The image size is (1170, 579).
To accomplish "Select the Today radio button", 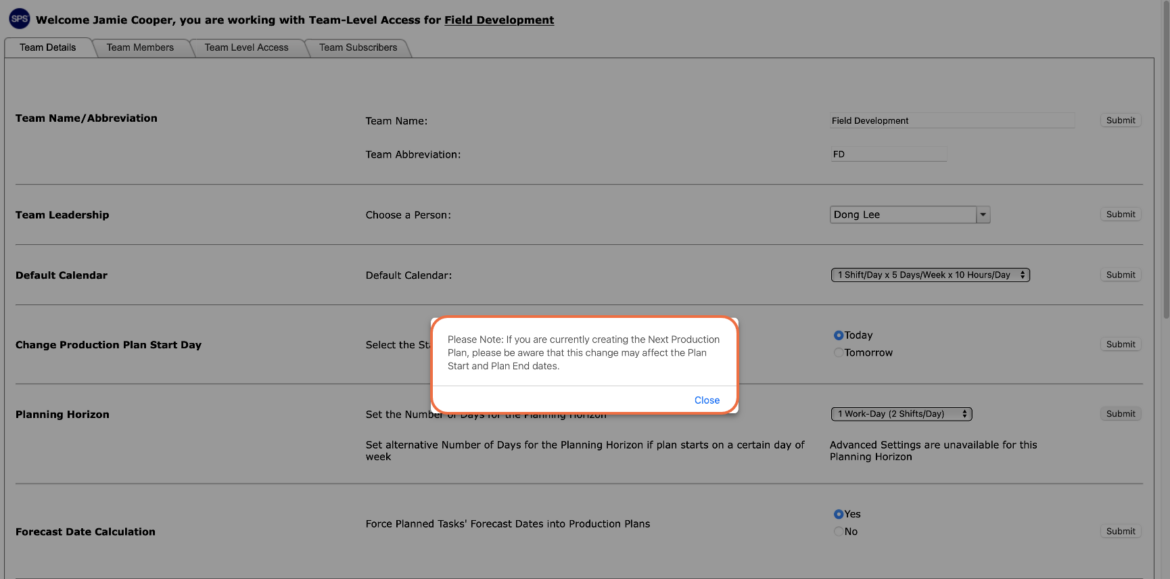I will click(x=839, y=336).
